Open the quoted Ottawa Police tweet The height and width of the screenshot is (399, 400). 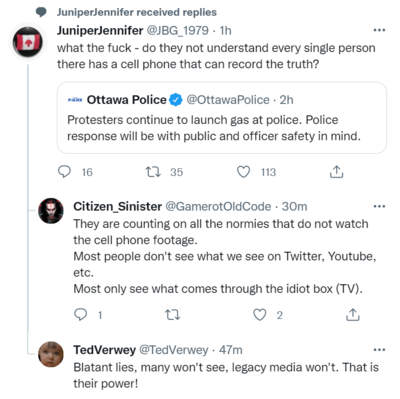(x=222, y=118)
